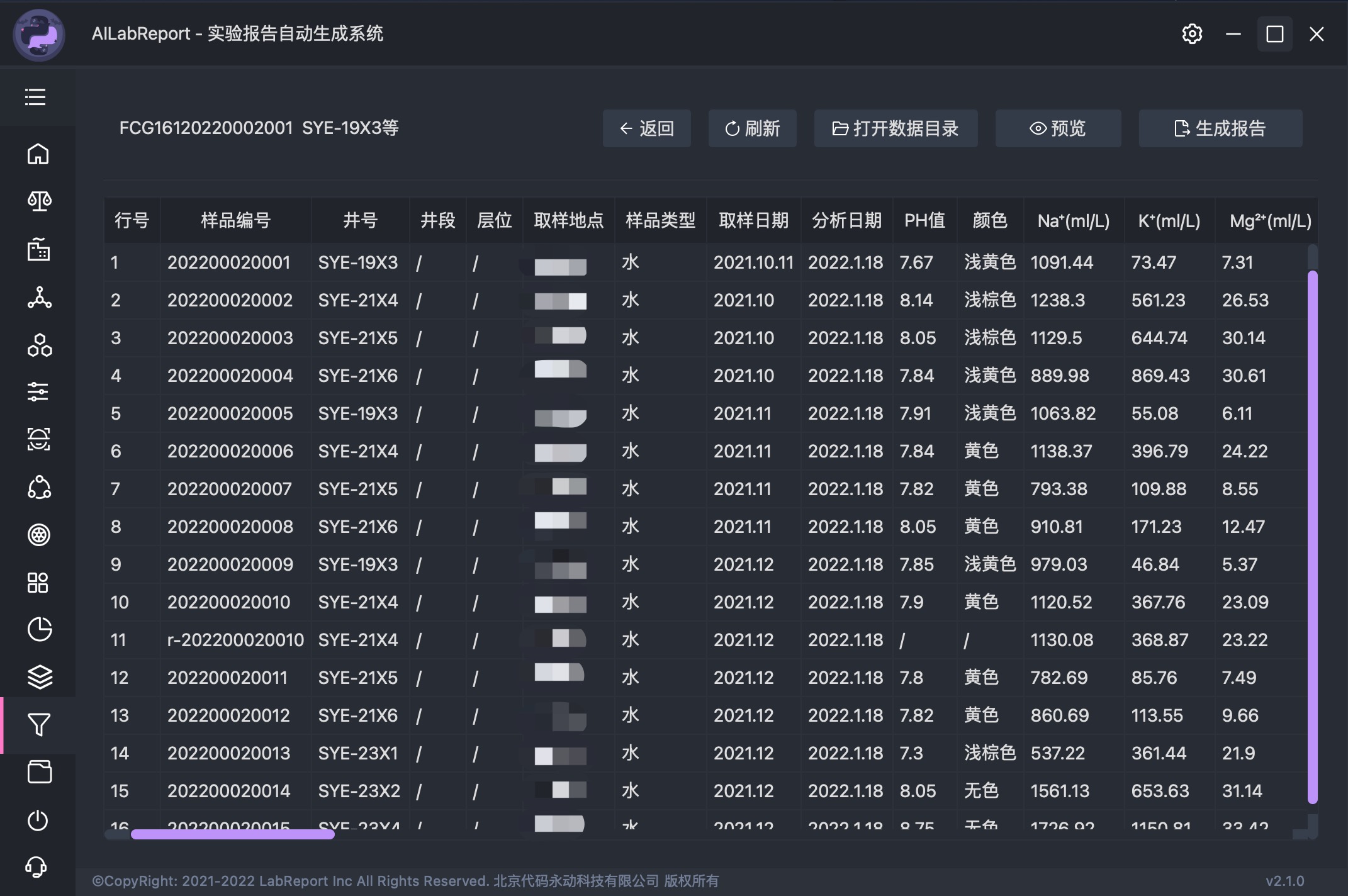This screenshot has height=896, width=1348.
Task: Click 打开数据目录 button
Action: [x=896, y=128]
